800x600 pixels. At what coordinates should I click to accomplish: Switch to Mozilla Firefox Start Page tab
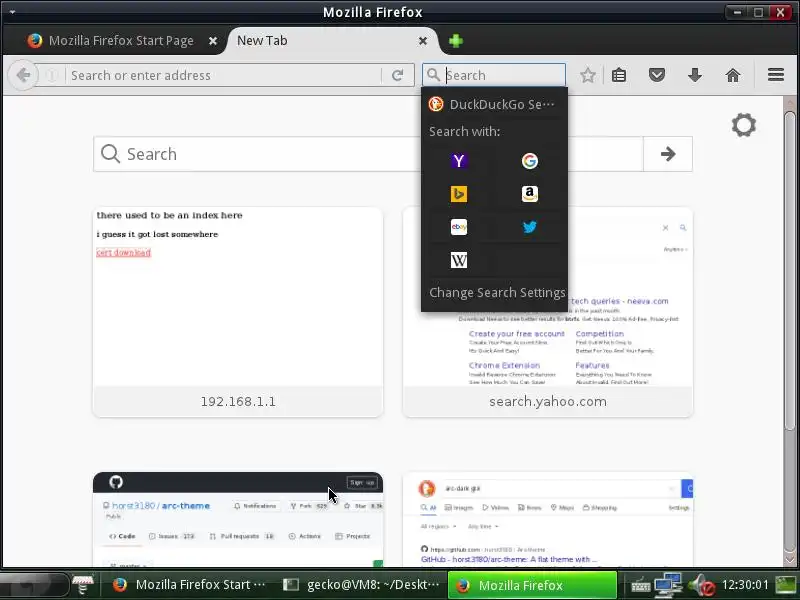[120, 41]
